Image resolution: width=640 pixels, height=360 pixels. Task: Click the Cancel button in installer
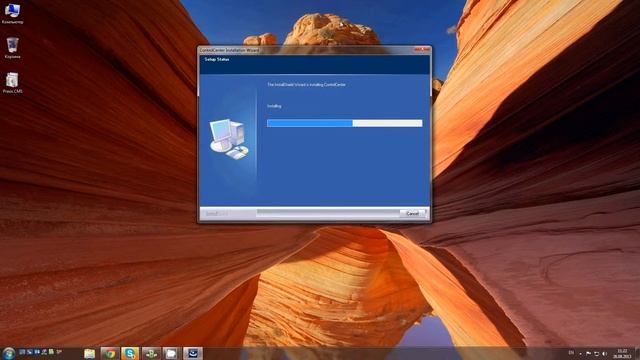(412, 213)
